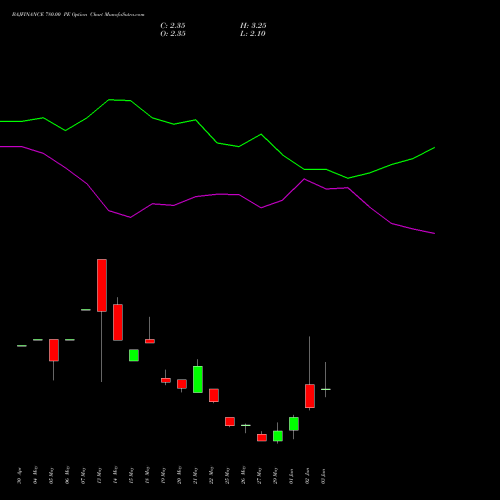Select the green candle above 01 Jun
Image resolution: width=500 pixels, height=500 pixels.
point(294,424)
